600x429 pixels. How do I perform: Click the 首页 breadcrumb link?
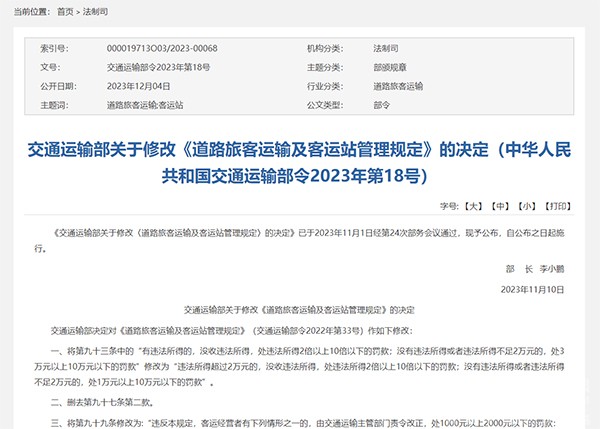(x=66, y=9)
